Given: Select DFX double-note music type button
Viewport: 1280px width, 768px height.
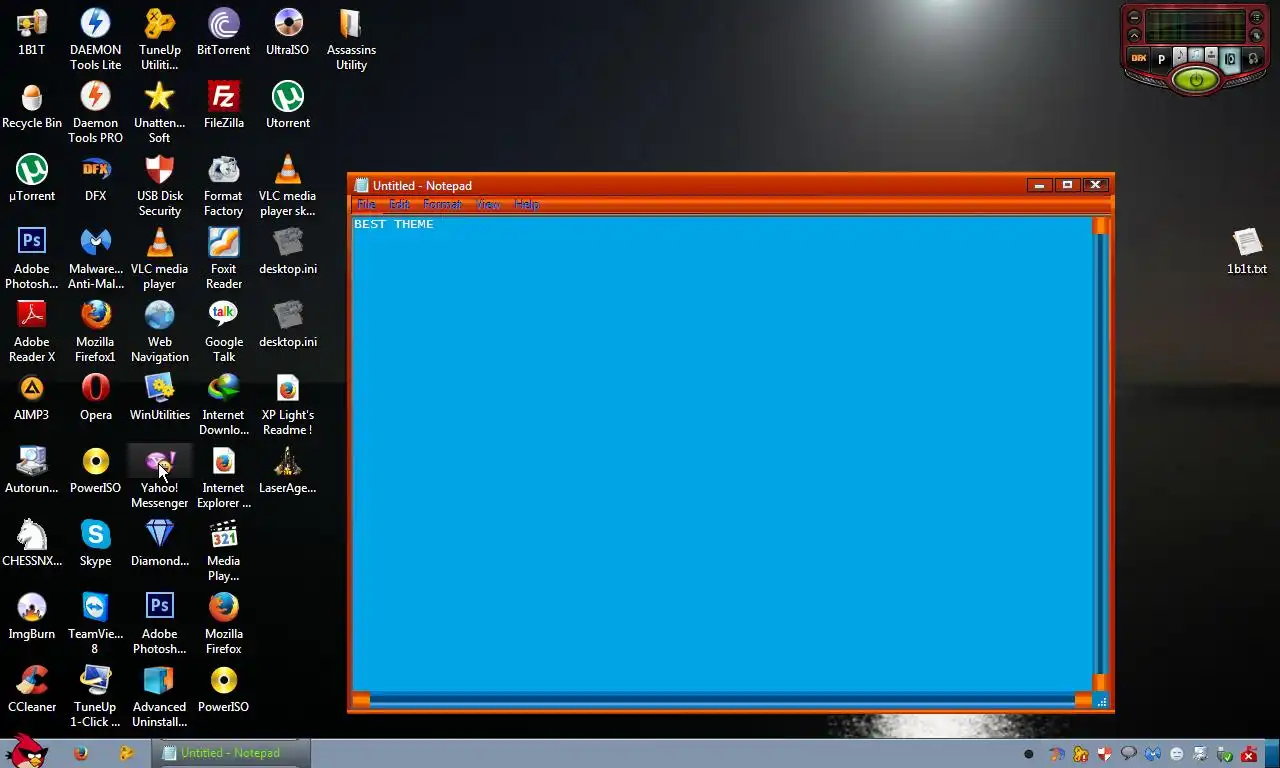Looking at the screenshot, I should [x=1196, y=54].
